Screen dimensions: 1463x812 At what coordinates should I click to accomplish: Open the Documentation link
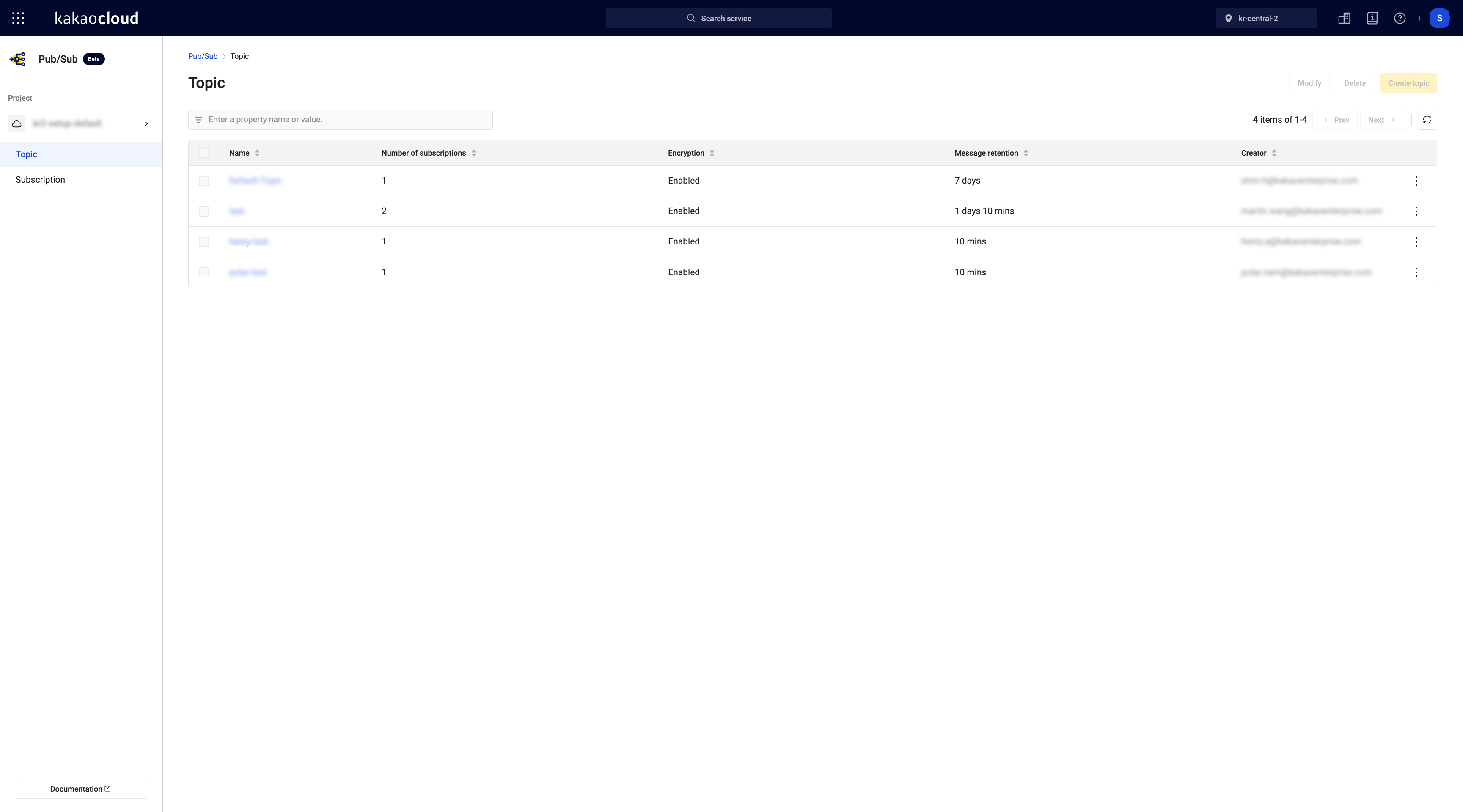(x=81, y=789)
